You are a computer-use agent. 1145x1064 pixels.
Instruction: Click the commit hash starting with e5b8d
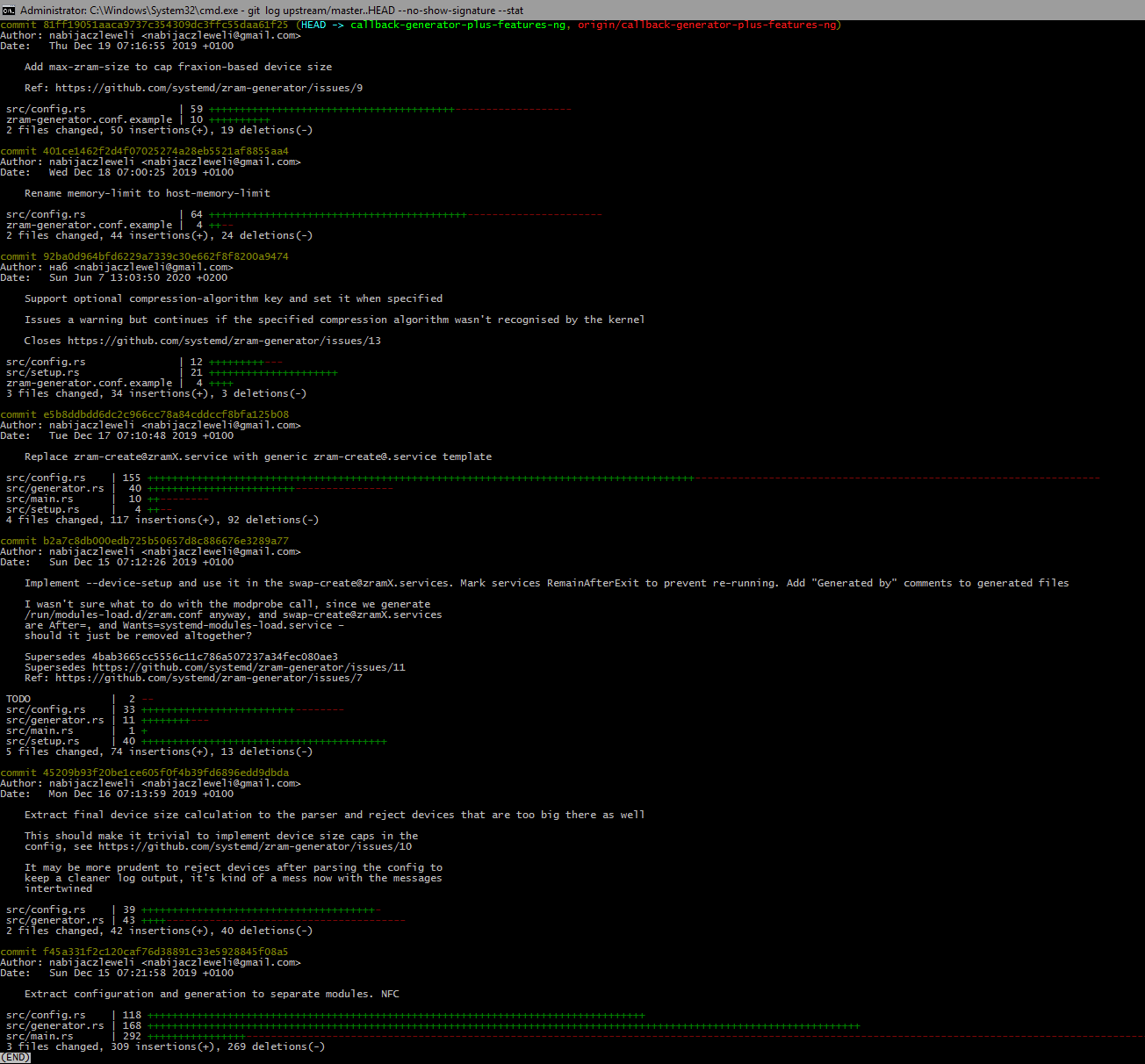165,414
